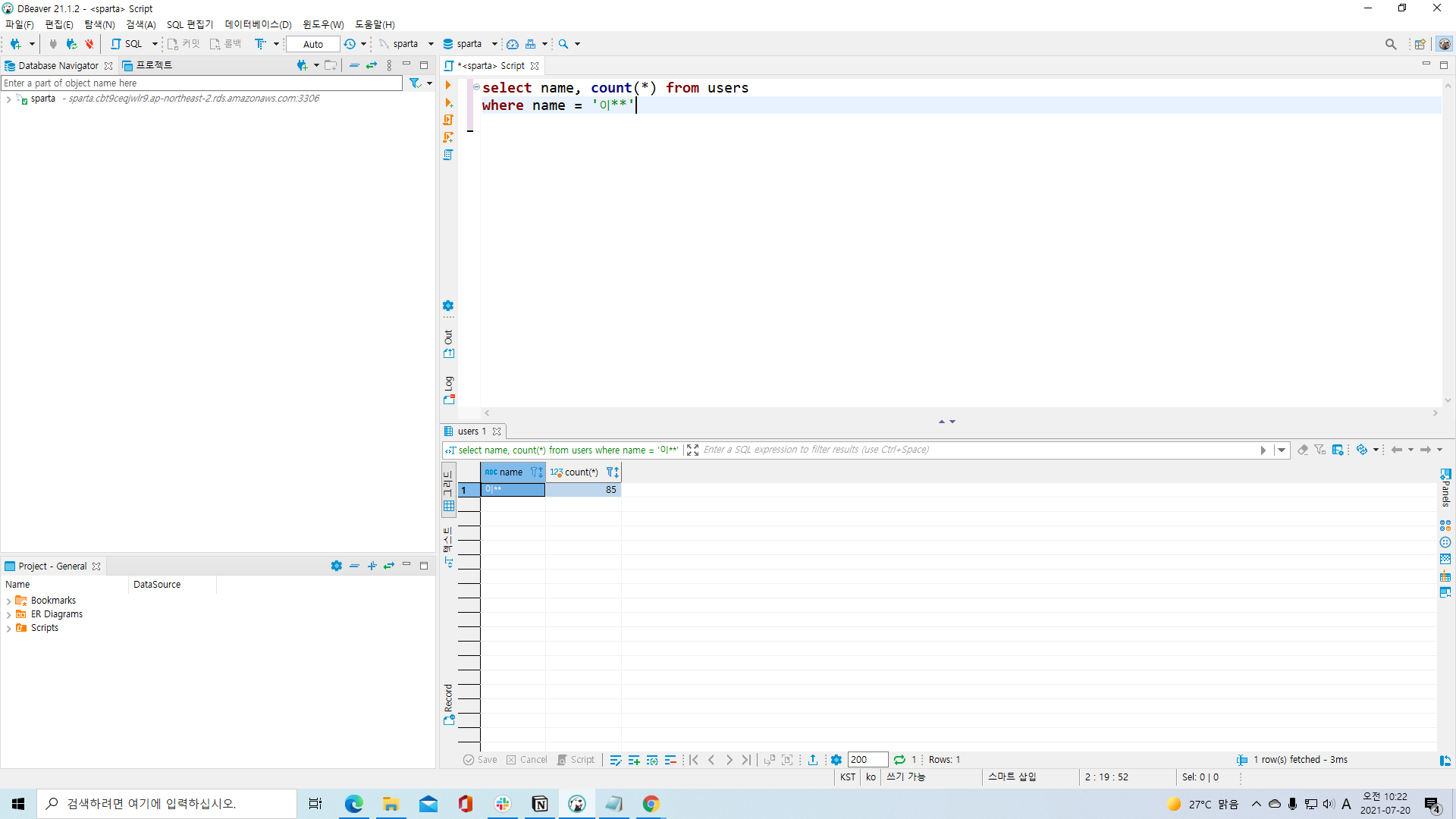This screenshot has width=1456, height=819.
Task: Click the red Disconnect plug icon
Action: pos(89,44)
